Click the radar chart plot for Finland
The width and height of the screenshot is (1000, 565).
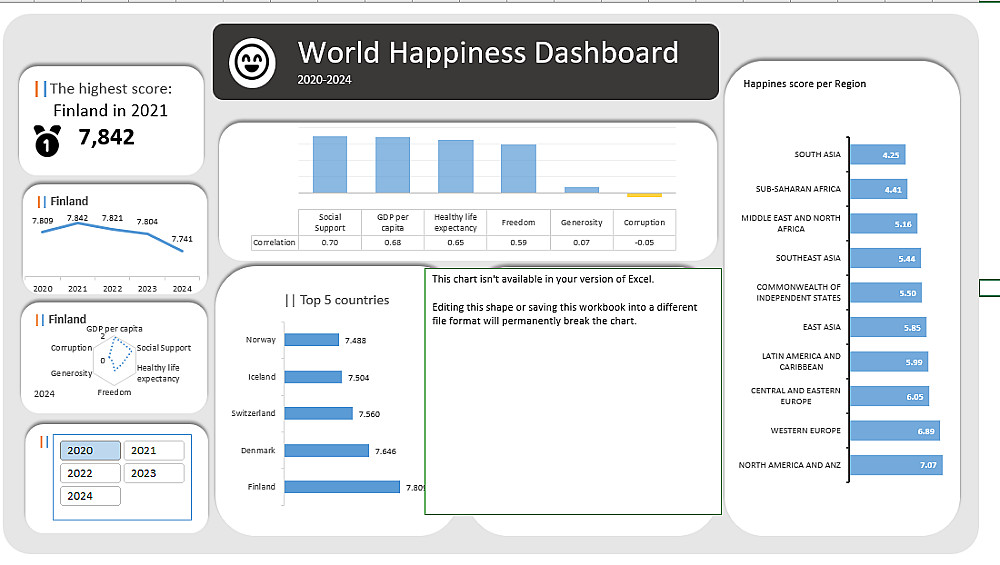coord(114,359)
